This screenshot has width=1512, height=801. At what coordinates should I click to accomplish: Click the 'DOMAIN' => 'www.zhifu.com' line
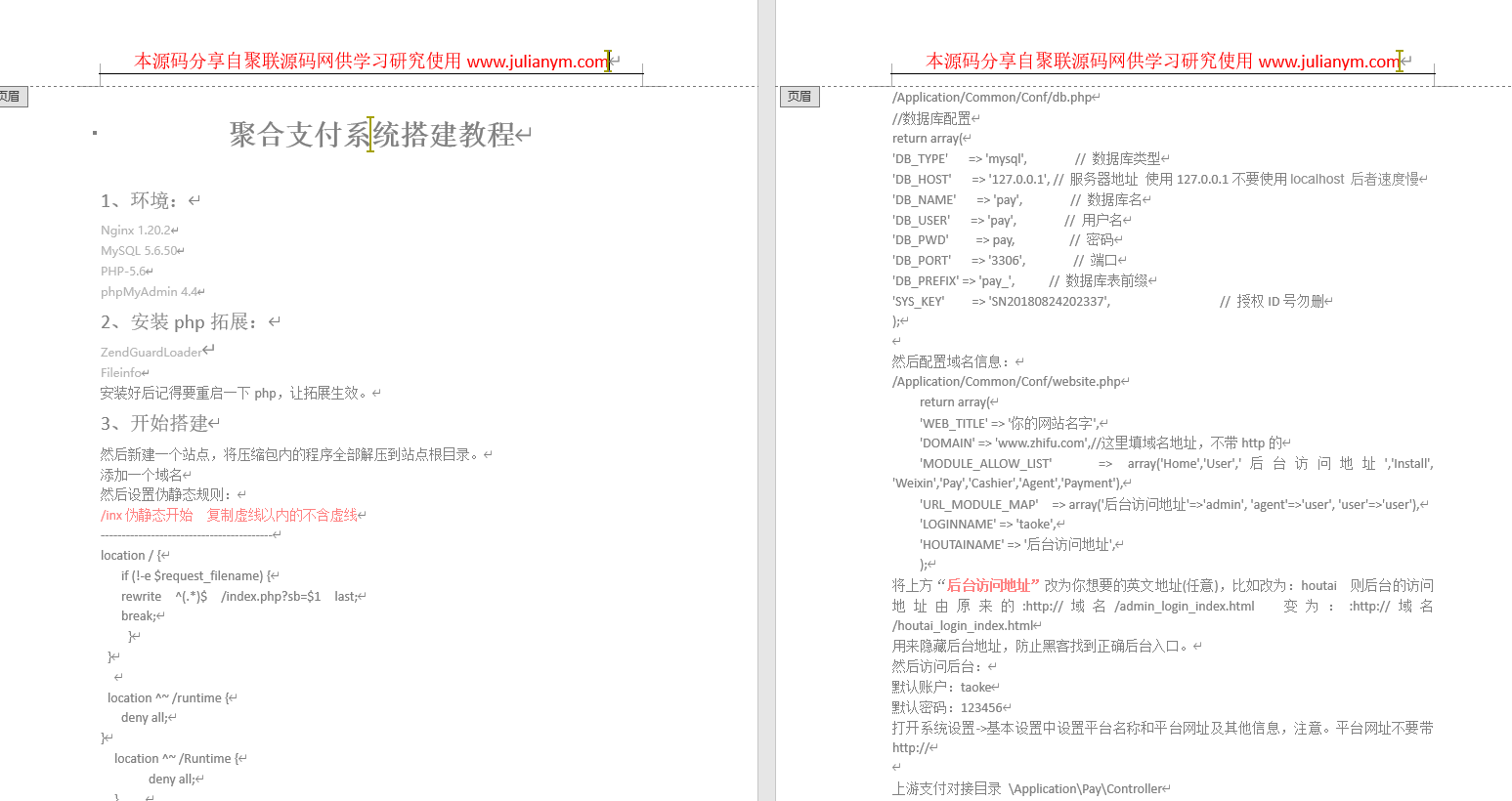[1101, 443]
